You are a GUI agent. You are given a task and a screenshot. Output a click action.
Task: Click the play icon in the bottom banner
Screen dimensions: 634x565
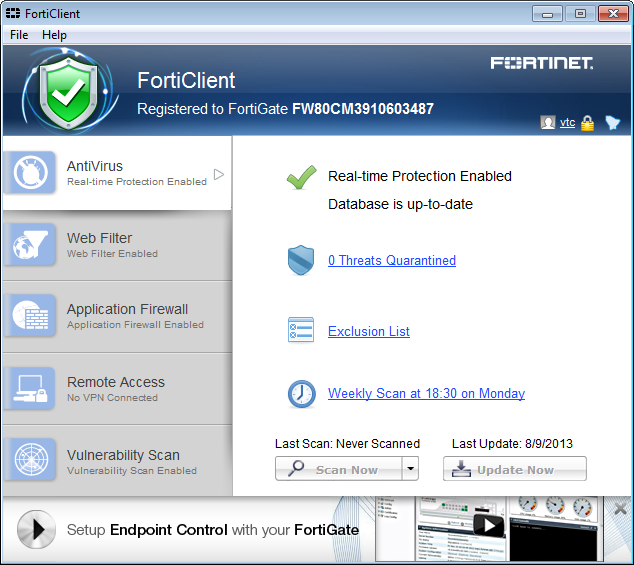(37, 530)
